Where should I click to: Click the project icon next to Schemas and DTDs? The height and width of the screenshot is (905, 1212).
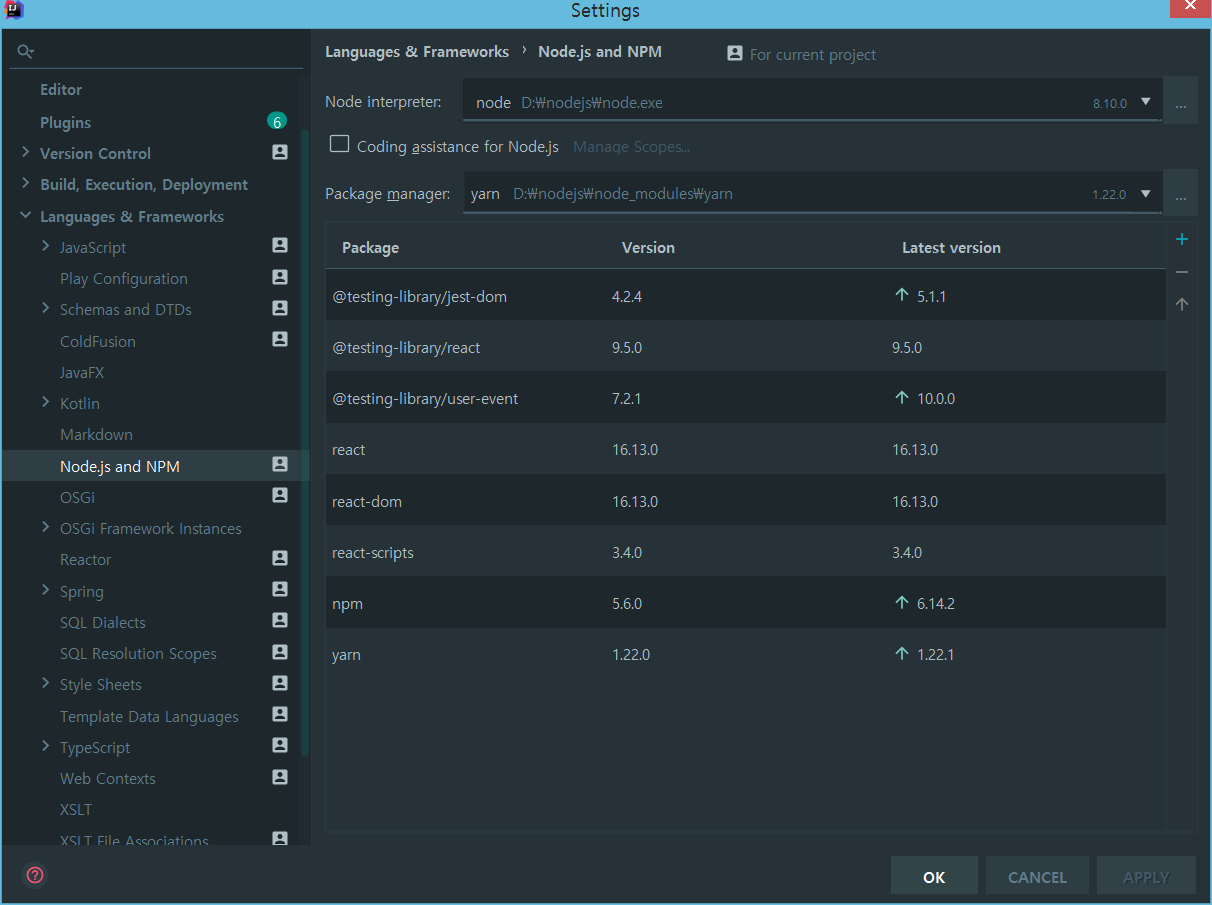click(x=280, y=308)
